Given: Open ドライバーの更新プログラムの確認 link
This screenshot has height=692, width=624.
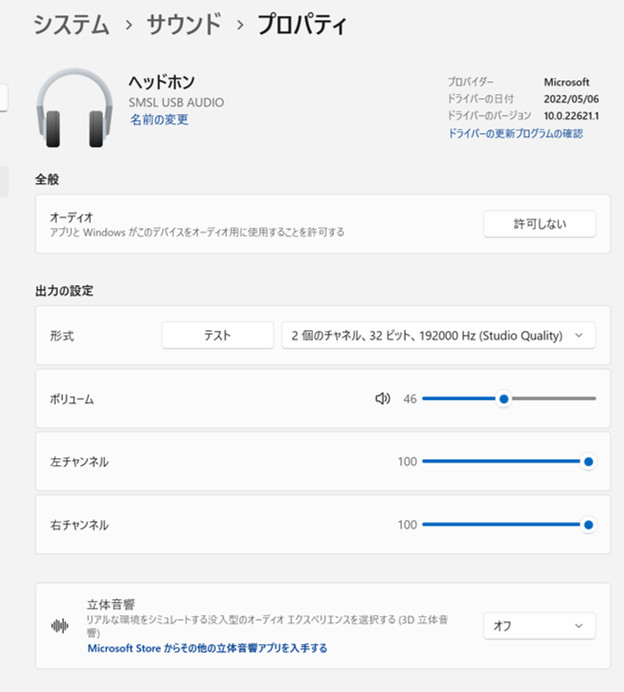Looking at the screenshot, I should click(515, 133).
